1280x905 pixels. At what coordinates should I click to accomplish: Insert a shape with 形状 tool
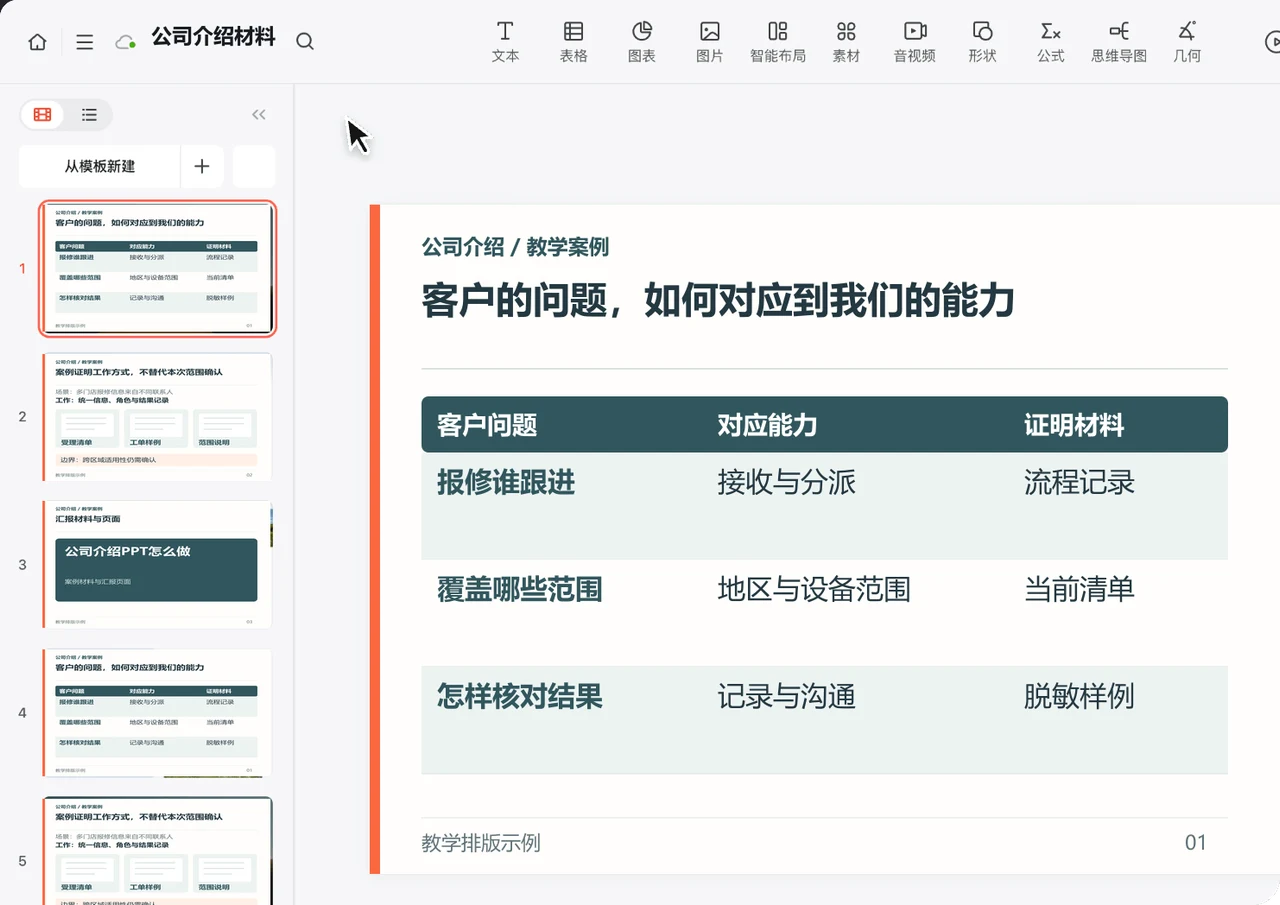point(983,41)
